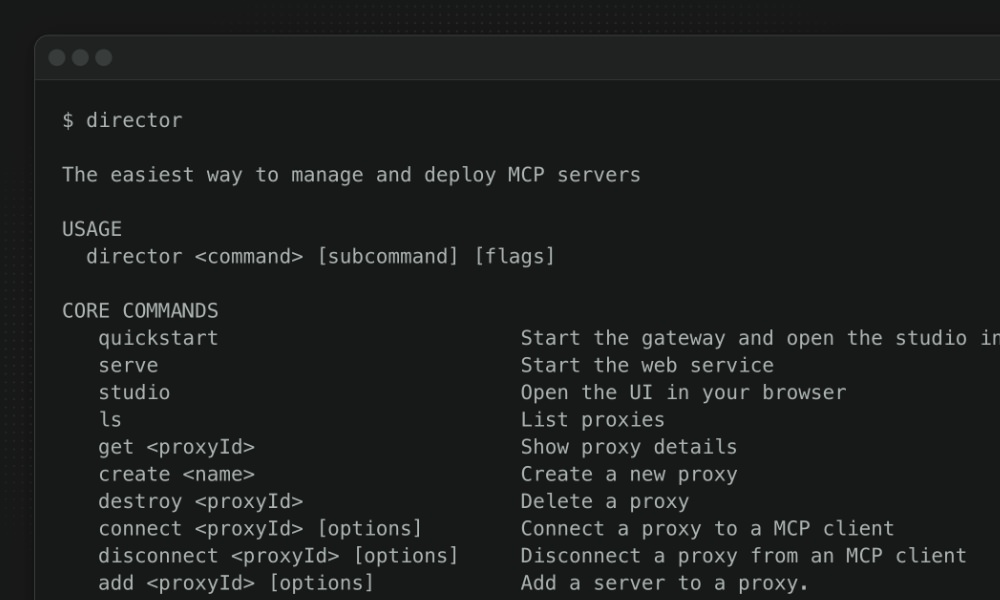
Task: Select the connect <proxyId> command line
Action: coord(259,528)
